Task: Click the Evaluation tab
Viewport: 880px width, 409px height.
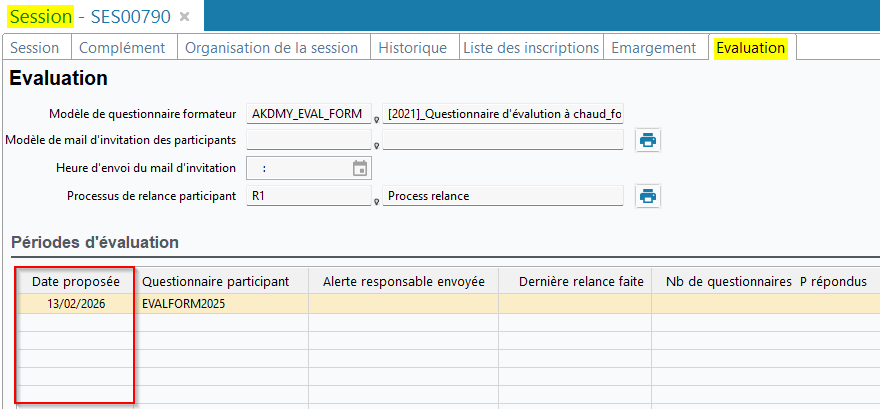Action: point(751,48)
